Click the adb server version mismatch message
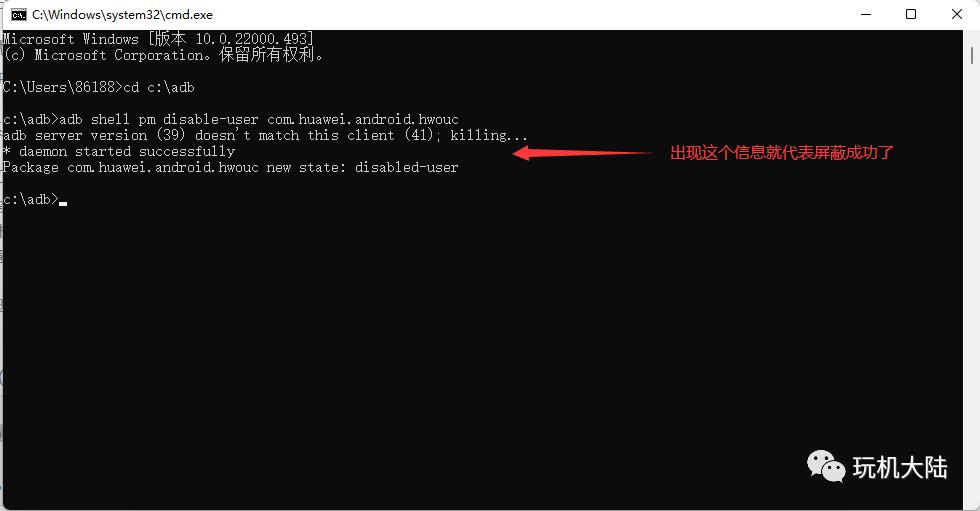 click(265, 135)
